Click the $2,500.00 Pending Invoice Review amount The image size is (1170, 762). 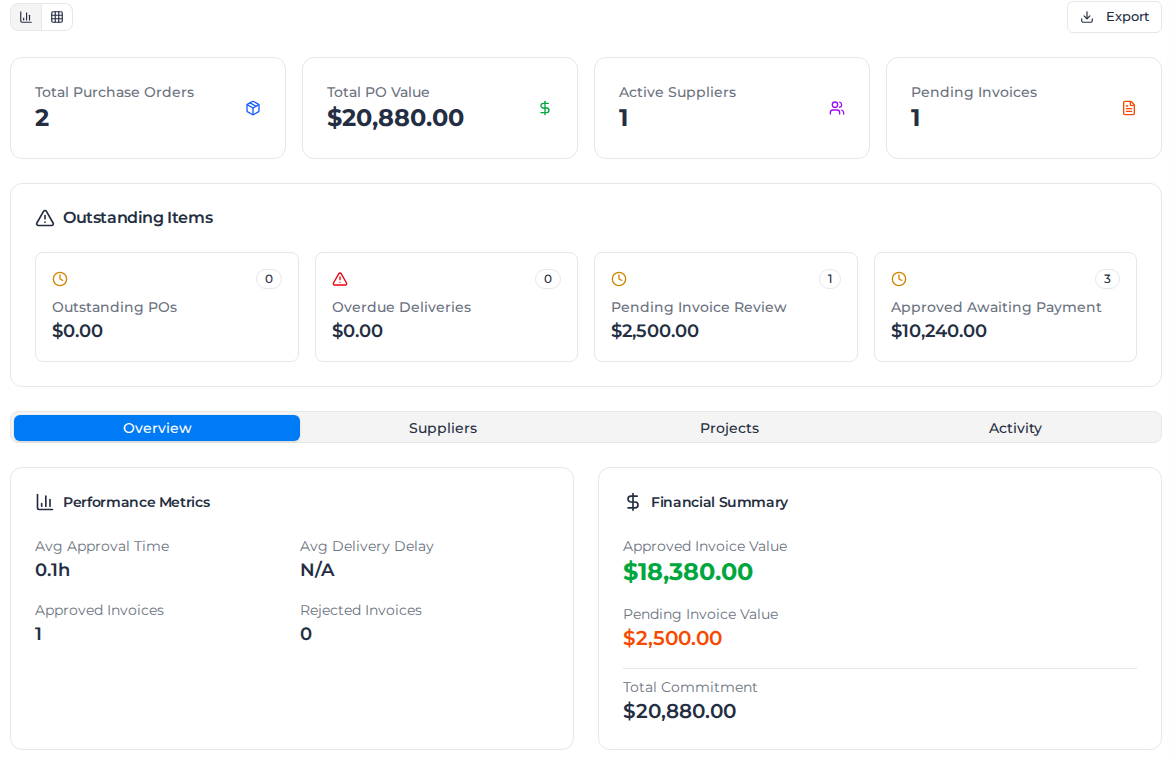(654, 331)
